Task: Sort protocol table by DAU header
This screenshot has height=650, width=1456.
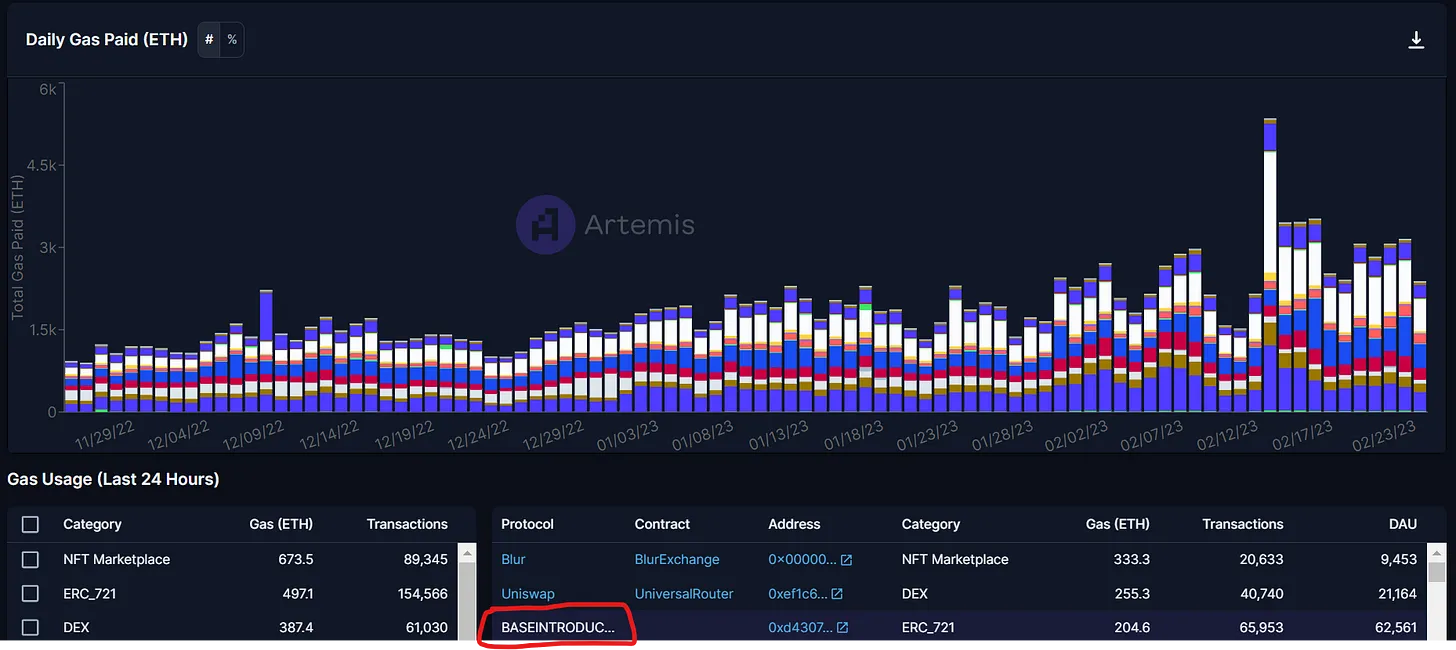Action: tap(1402, 524)
